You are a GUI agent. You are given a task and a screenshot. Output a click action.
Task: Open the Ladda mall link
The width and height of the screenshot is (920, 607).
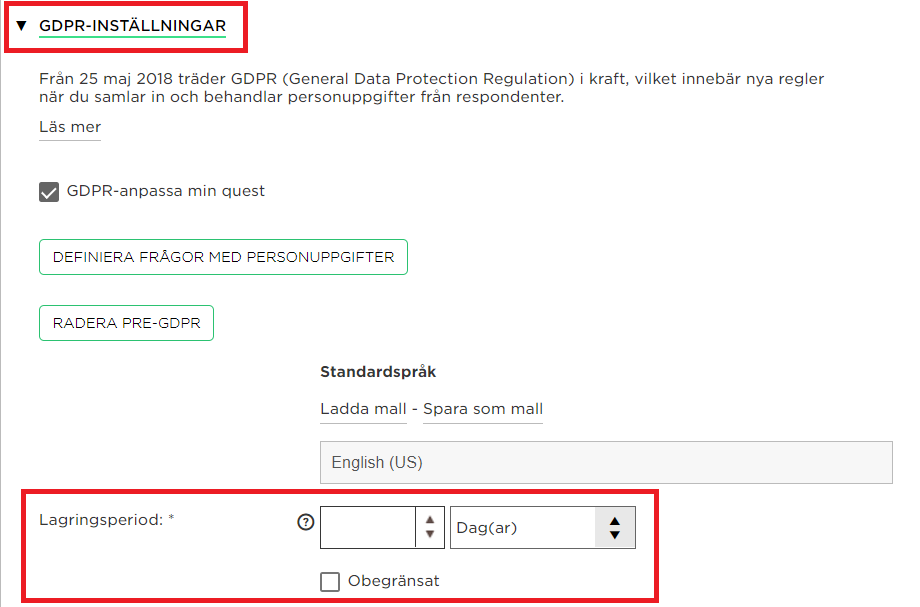click(x=363, y=409)
